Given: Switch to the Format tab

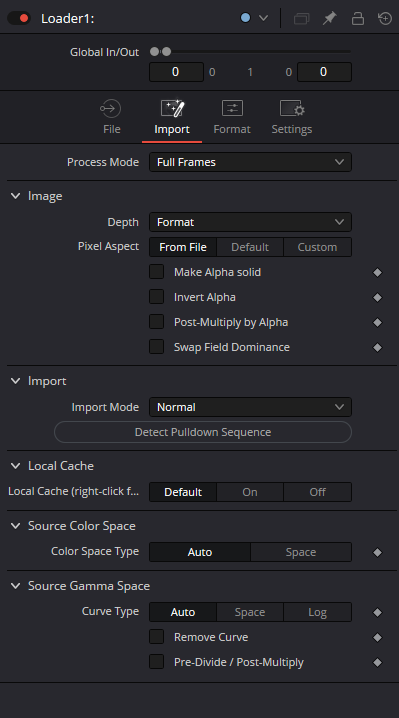Looking at the screenshot, I should (x=232, y=118).
